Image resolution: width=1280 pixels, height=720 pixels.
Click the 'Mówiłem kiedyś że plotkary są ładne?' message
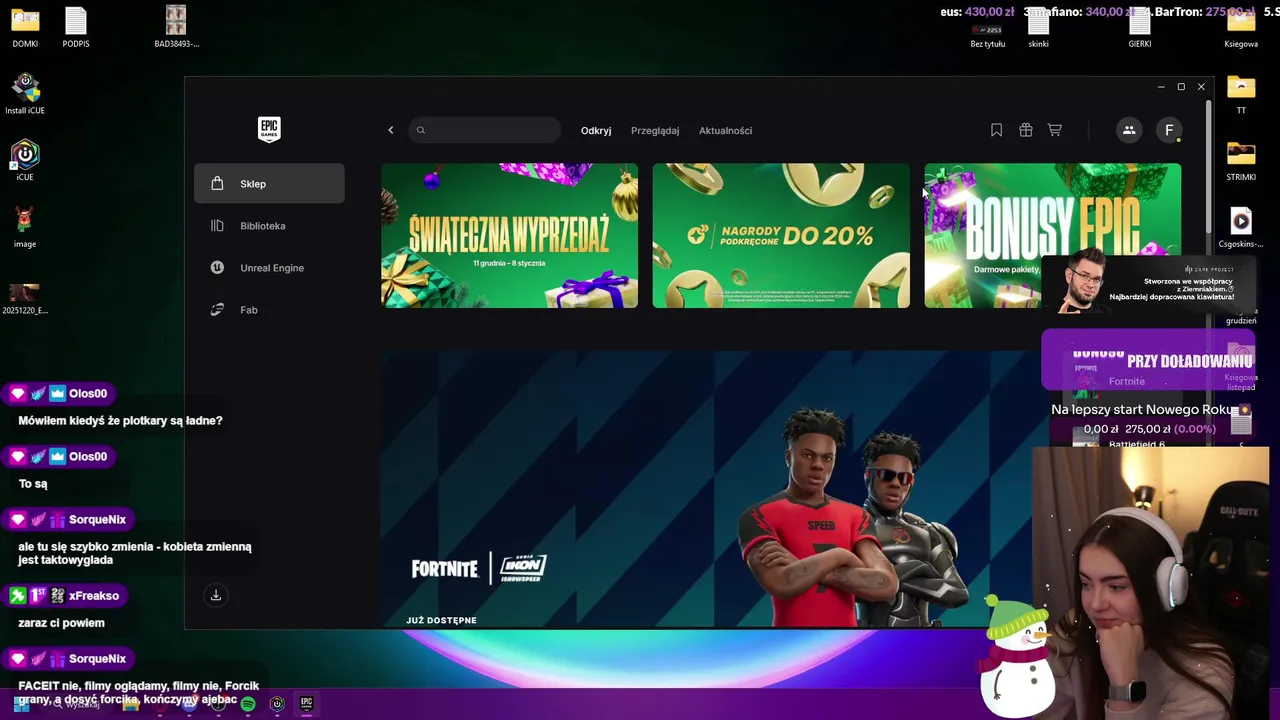coord(120,421)
